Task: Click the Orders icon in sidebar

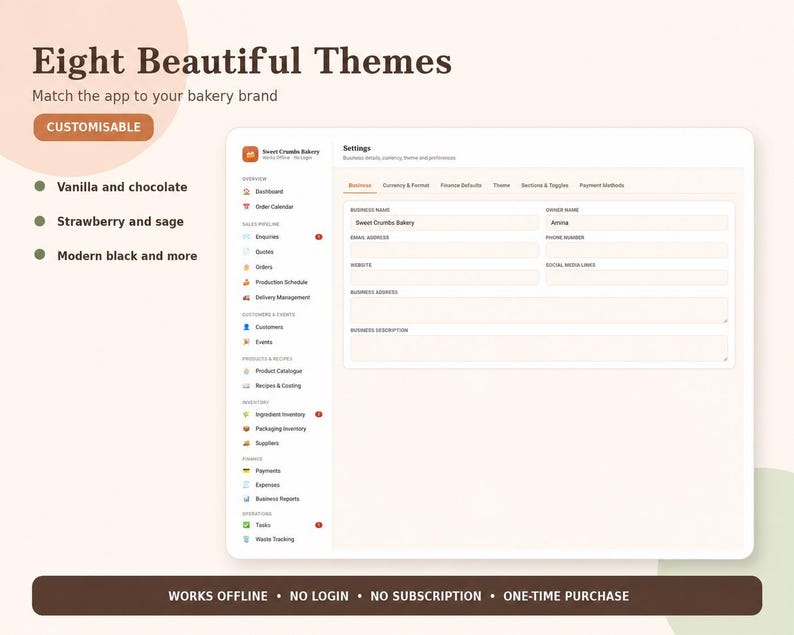Action: click(246, 267)
